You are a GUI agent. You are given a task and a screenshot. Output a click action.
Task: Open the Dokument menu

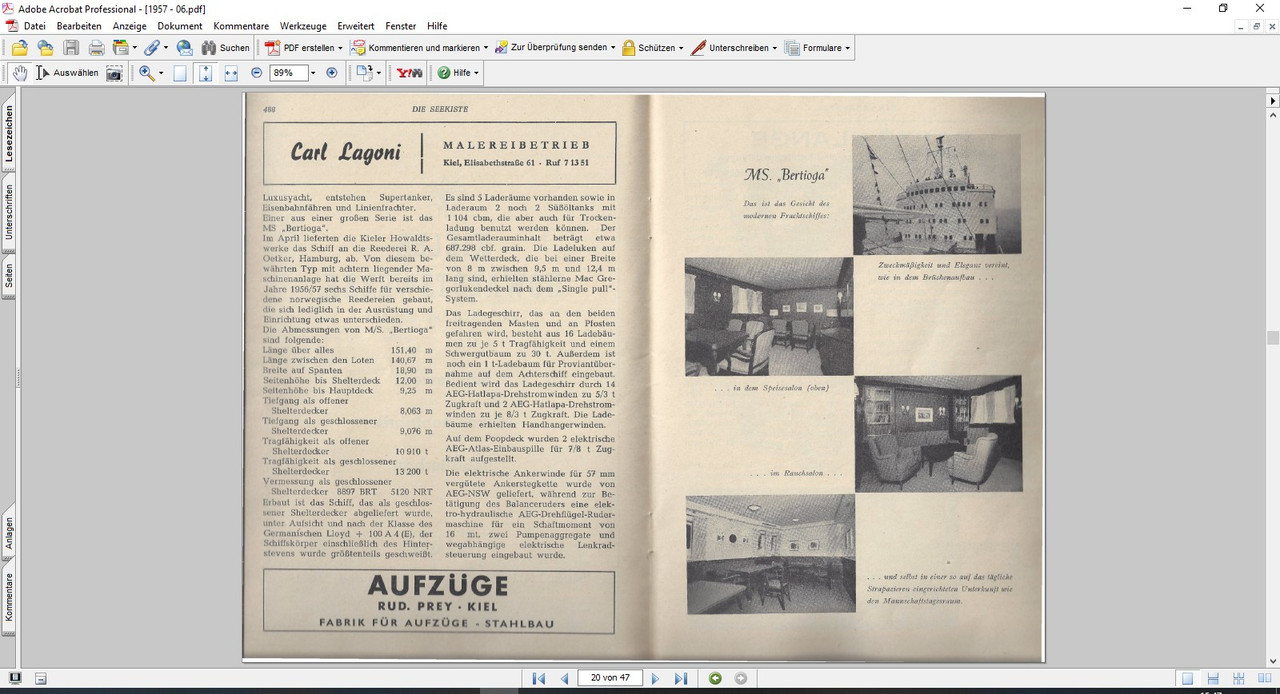pyautogui.click(x=180, y=26)
